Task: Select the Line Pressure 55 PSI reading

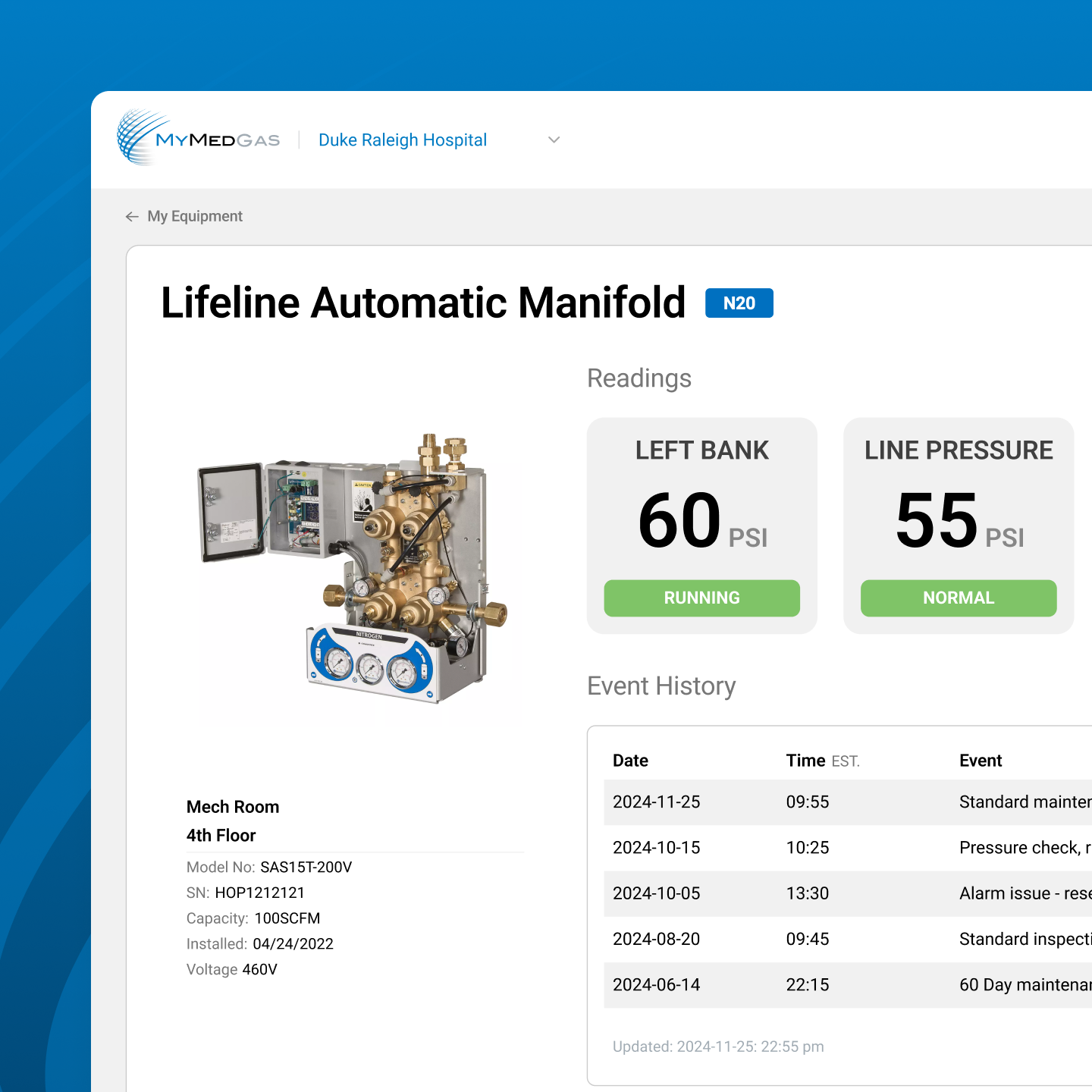Action: tap(959, 520)
